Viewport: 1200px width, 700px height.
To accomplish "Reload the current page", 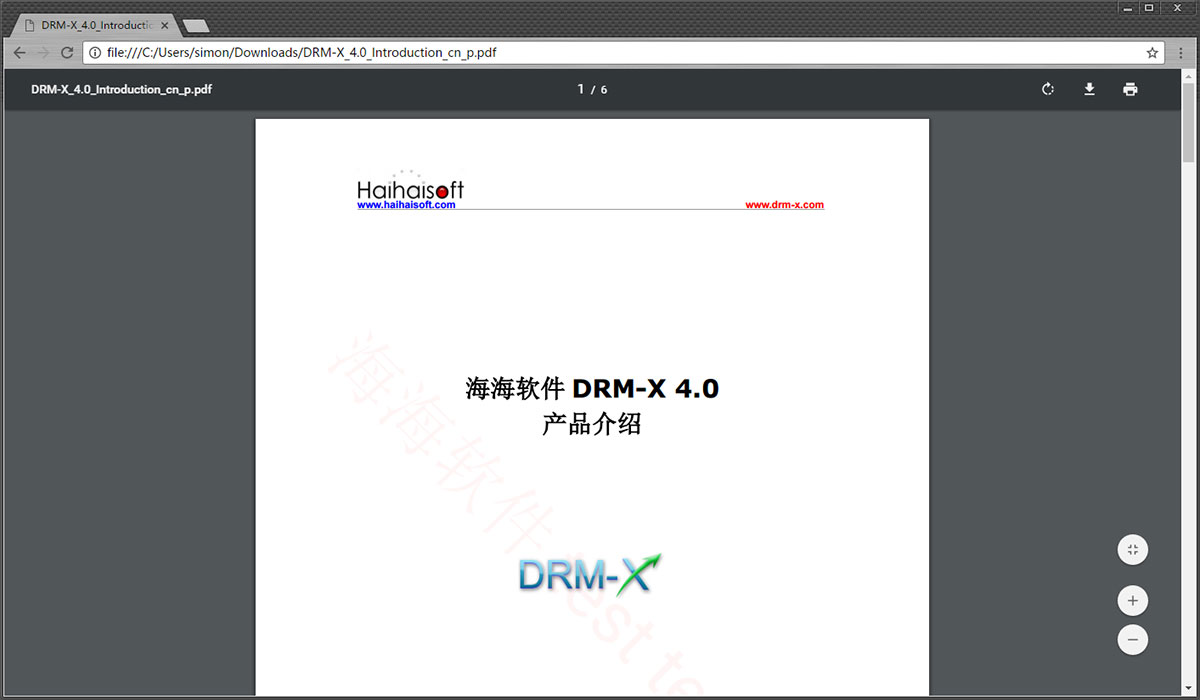I will click(x=67, y=53).
